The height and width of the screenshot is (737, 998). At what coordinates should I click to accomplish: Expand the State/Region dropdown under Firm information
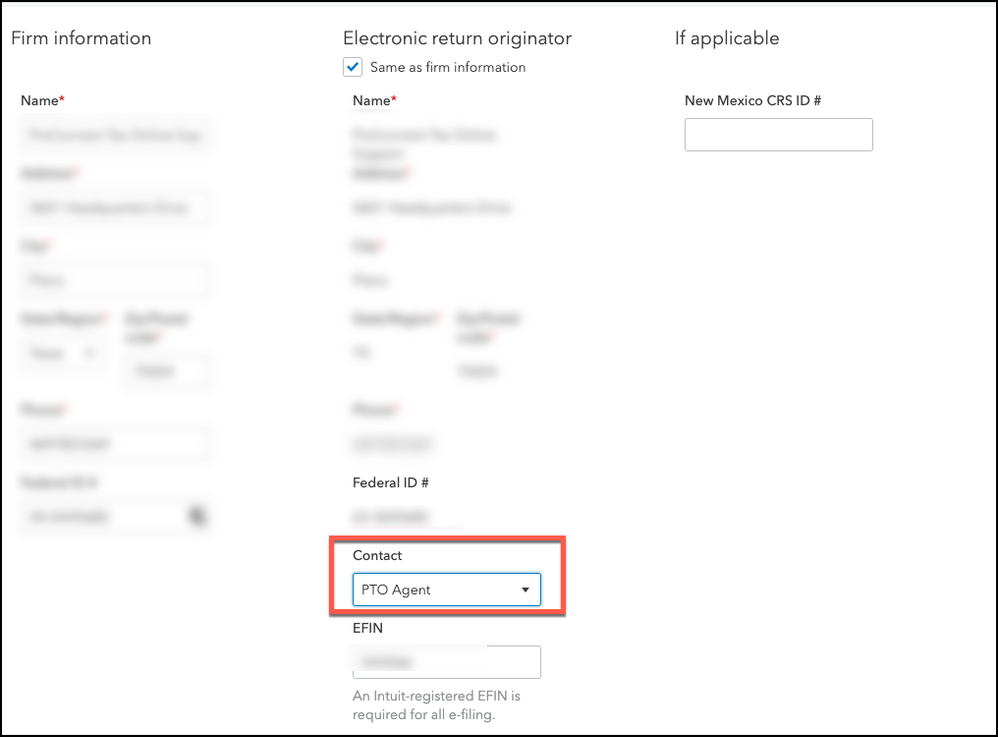[62, 353]
